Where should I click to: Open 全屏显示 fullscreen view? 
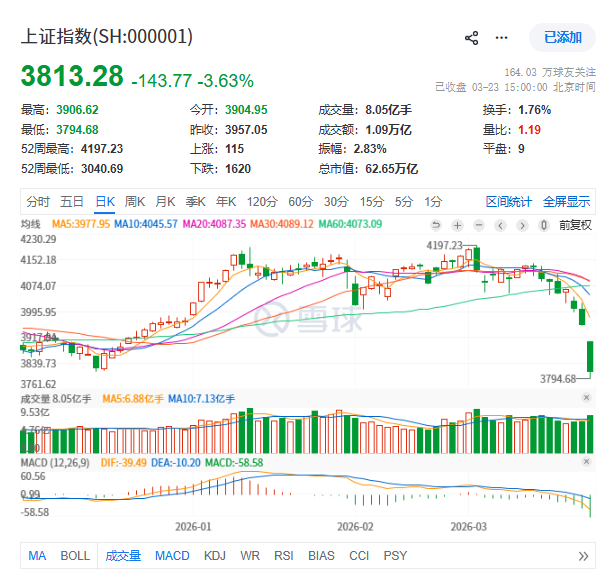click(566, 202)
